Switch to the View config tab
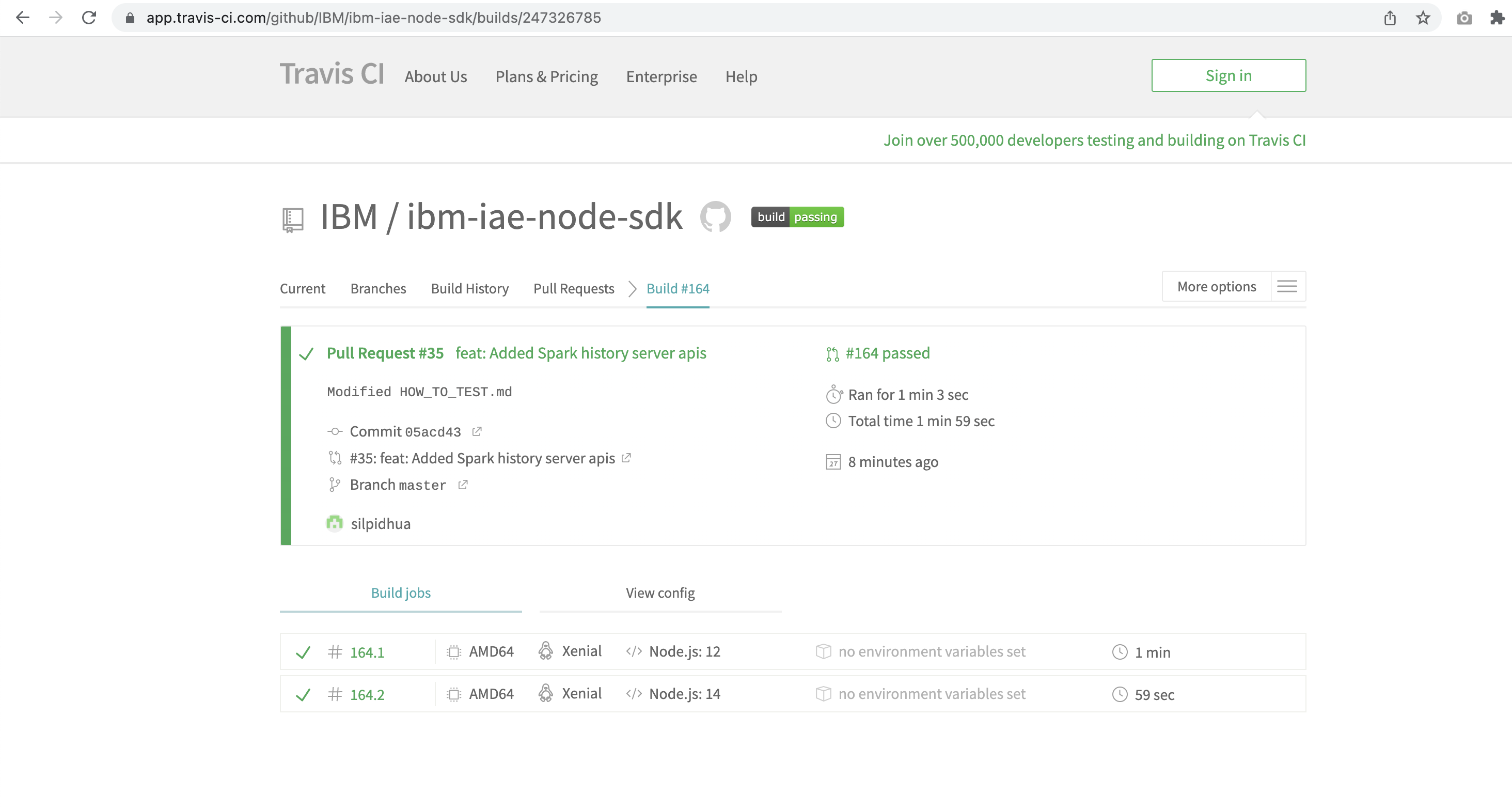The image size is (1512, 809). pos(660,593)
